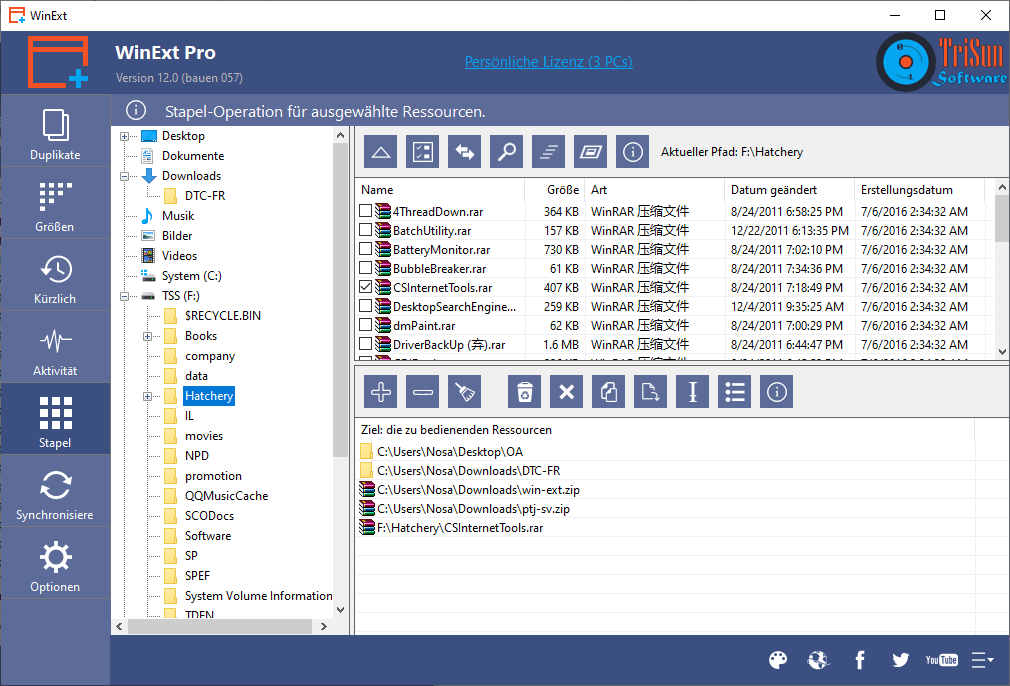Open the Aktivität sidebar section
This screenshot has height=686, width=1010.
(55, 348)
